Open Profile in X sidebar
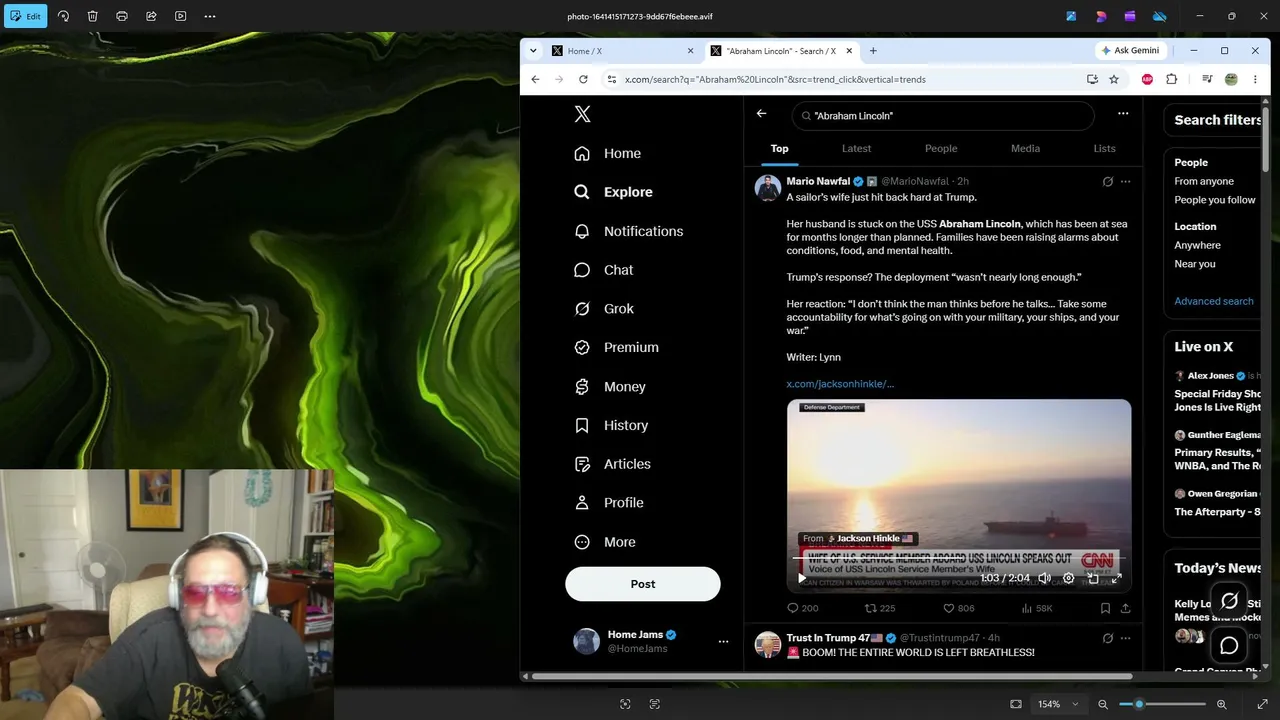The width and height of the screenshot is (1280, 720). click(609, 503)
